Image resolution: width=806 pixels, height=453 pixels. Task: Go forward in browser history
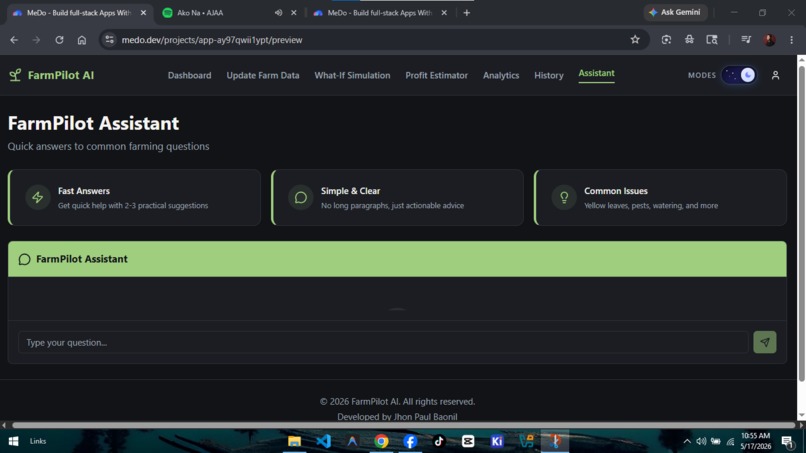coord(36,40)
